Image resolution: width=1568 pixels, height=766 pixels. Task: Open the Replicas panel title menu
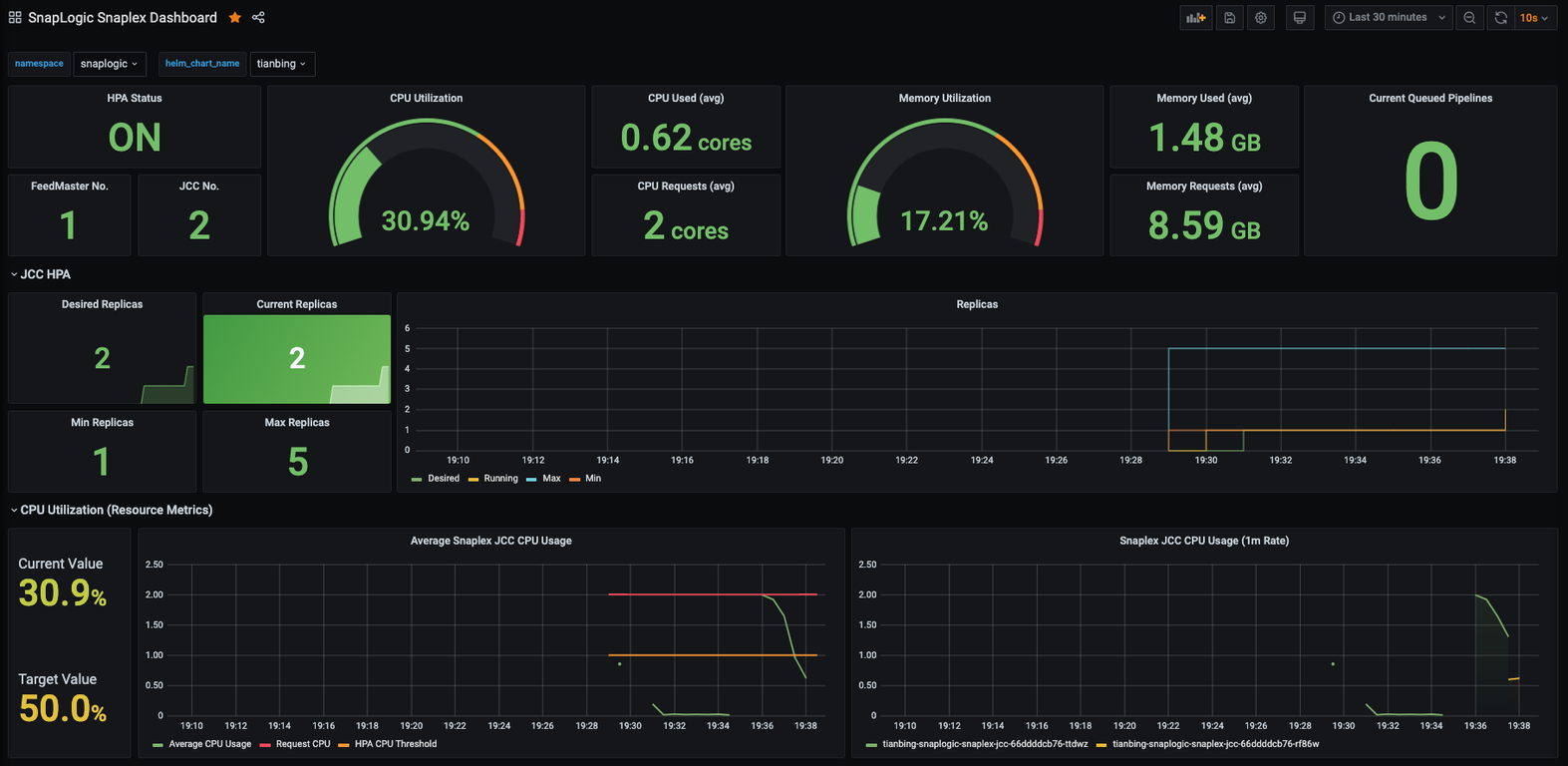pos(977,304)
